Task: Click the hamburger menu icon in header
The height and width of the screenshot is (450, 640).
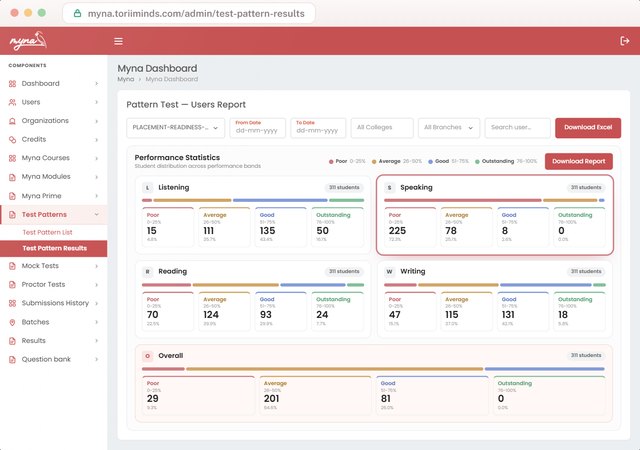Action: click(x=118, y=41)
